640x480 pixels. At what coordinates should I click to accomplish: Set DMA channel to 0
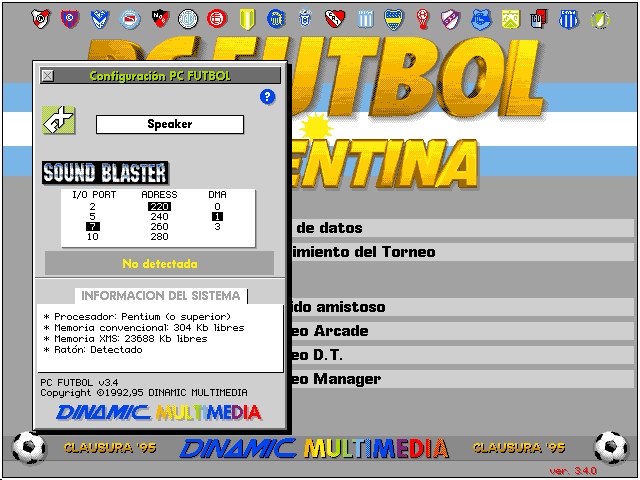coord(218,207)
